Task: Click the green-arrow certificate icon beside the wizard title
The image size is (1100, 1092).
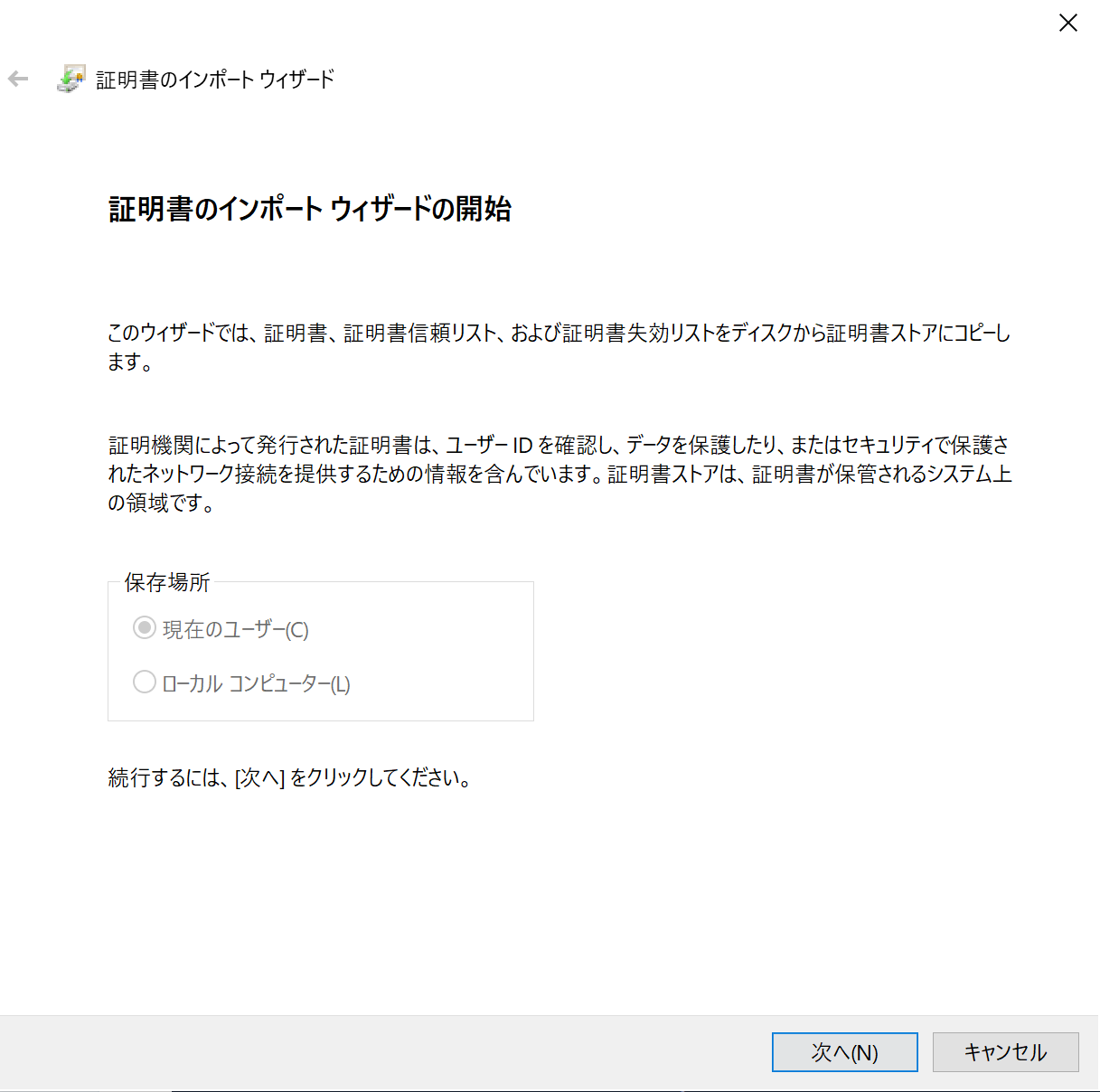Action: point(71,79)
